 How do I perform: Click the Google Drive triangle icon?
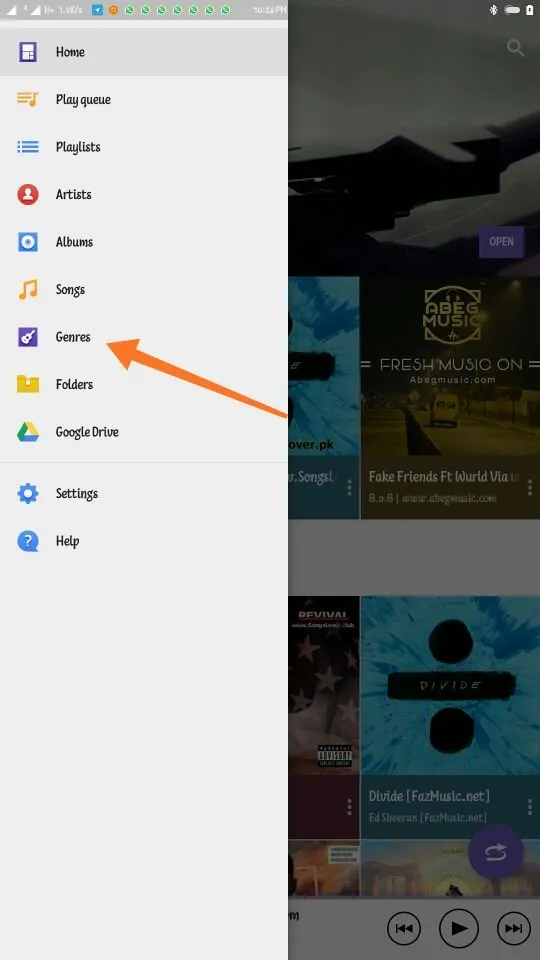click(x=28, y=432)
